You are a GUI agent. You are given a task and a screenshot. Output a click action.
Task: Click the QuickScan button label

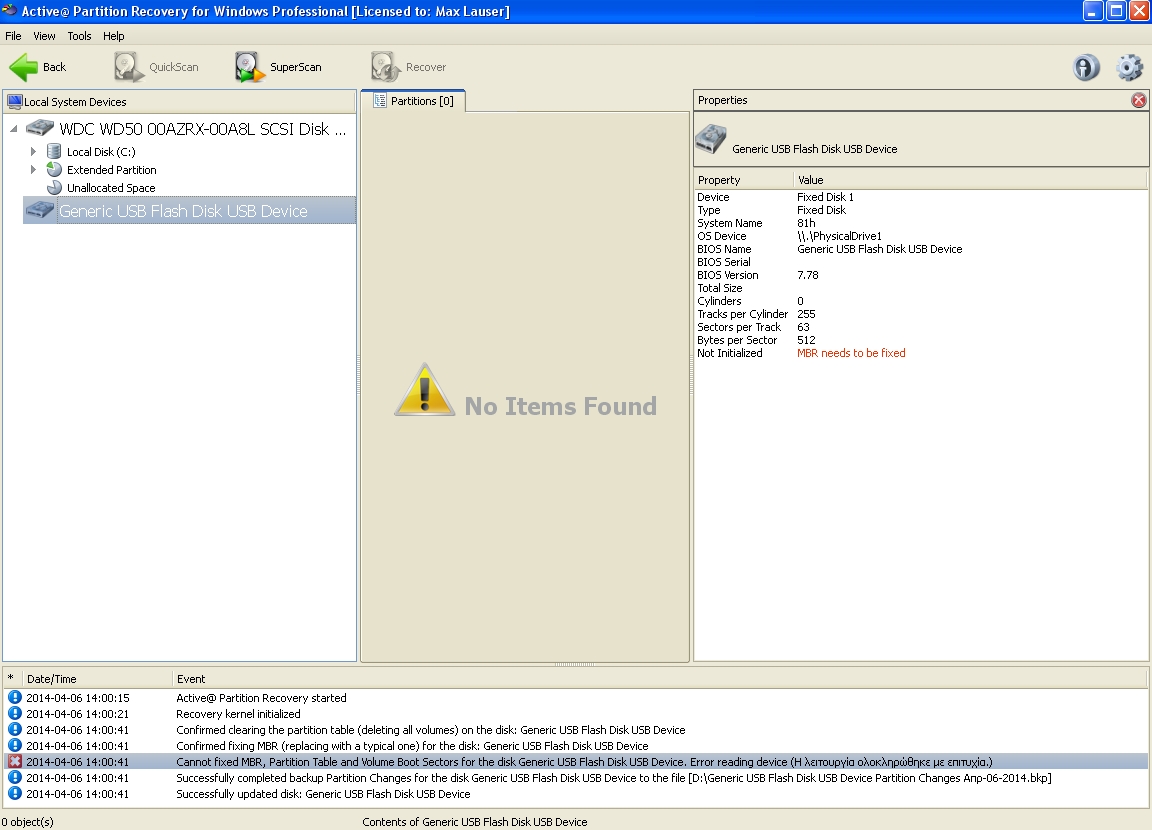pyautogui.click(x=173, y=67)
